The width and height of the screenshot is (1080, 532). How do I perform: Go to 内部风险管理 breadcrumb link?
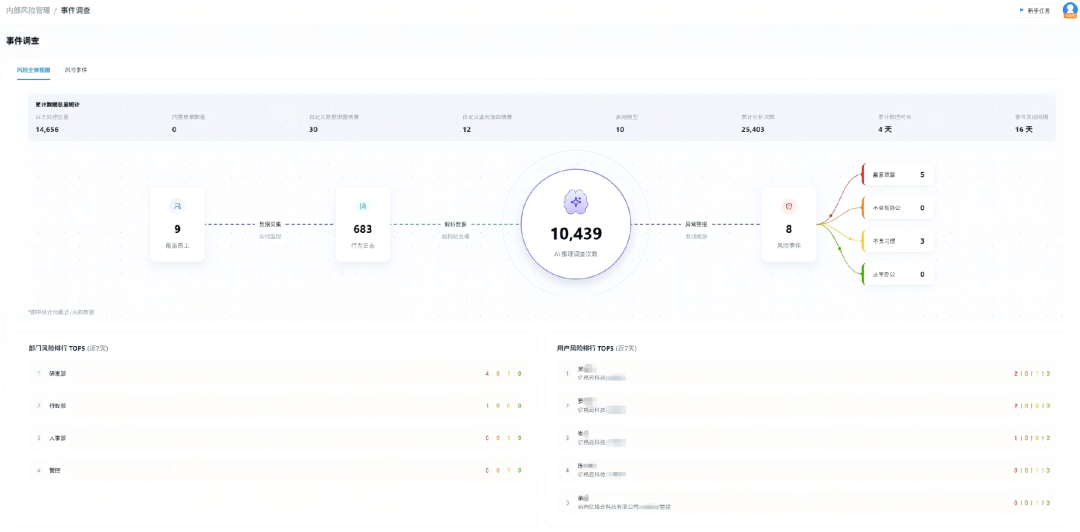pos(28,10)
